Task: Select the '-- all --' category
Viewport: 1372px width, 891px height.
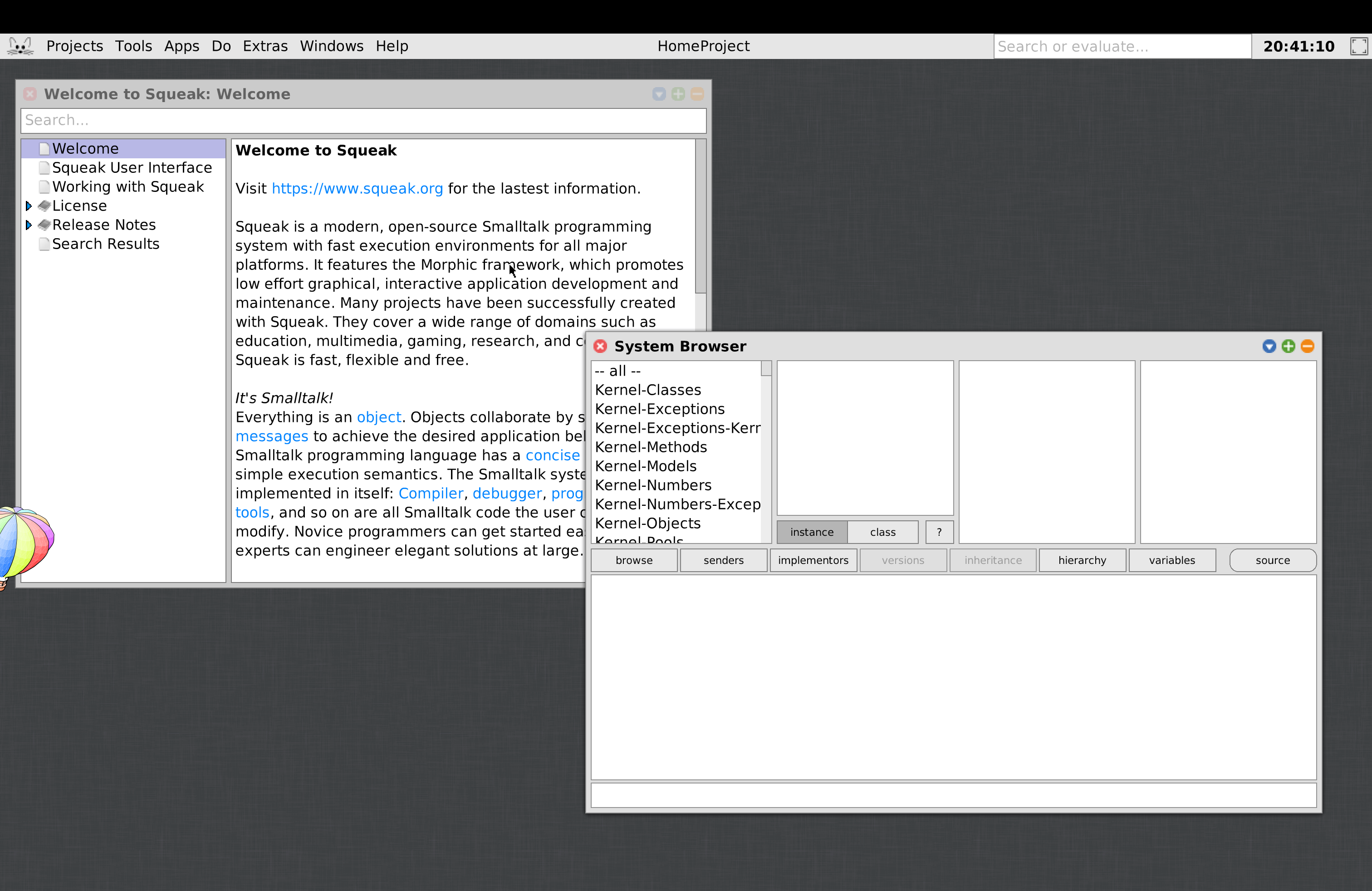Action: (x=676, y=371)
